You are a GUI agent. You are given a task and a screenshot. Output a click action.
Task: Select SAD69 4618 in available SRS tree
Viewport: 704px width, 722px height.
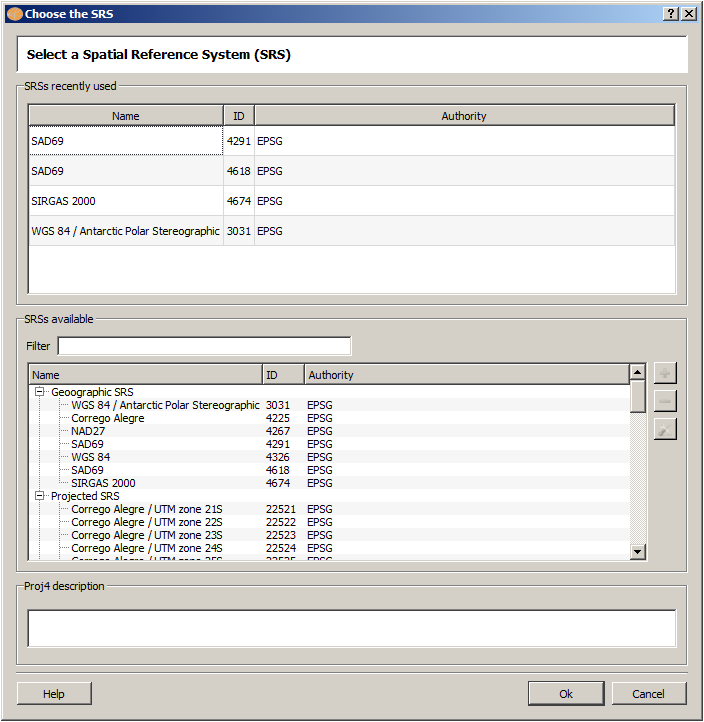(x=87, y=470)
